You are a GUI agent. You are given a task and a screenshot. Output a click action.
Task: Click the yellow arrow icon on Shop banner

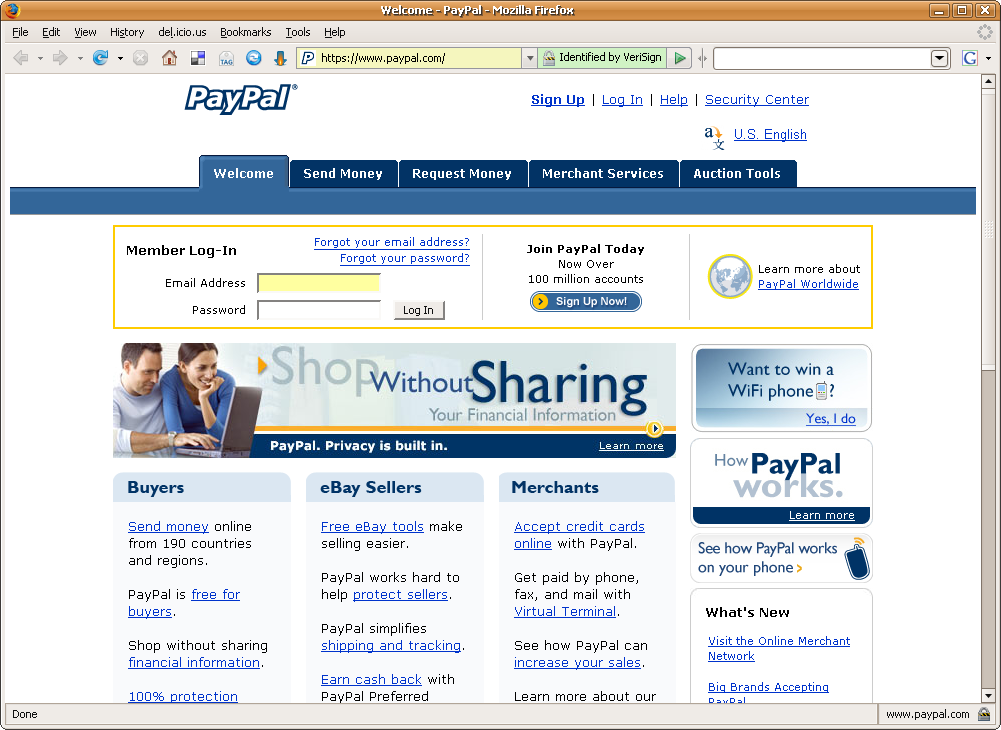[654, 428]
